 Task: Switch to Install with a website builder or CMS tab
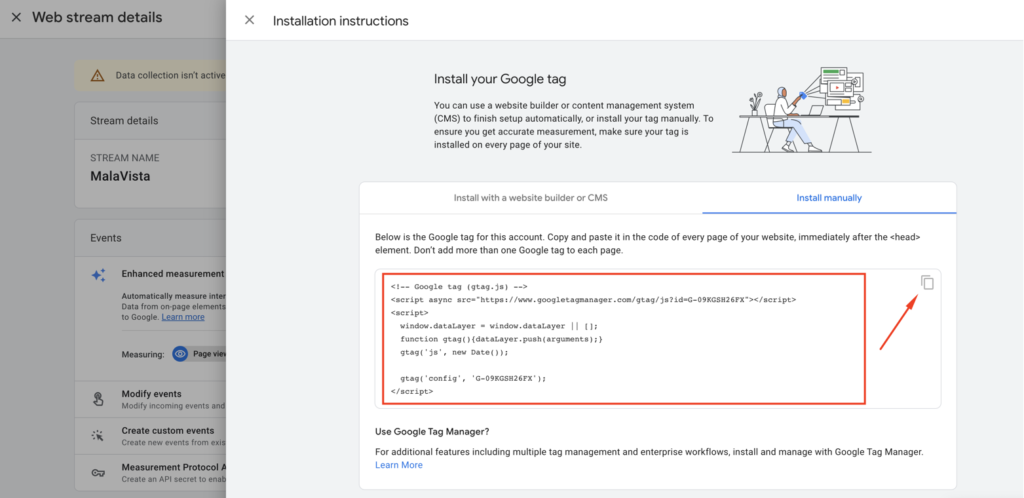click(x=530, y=197)
